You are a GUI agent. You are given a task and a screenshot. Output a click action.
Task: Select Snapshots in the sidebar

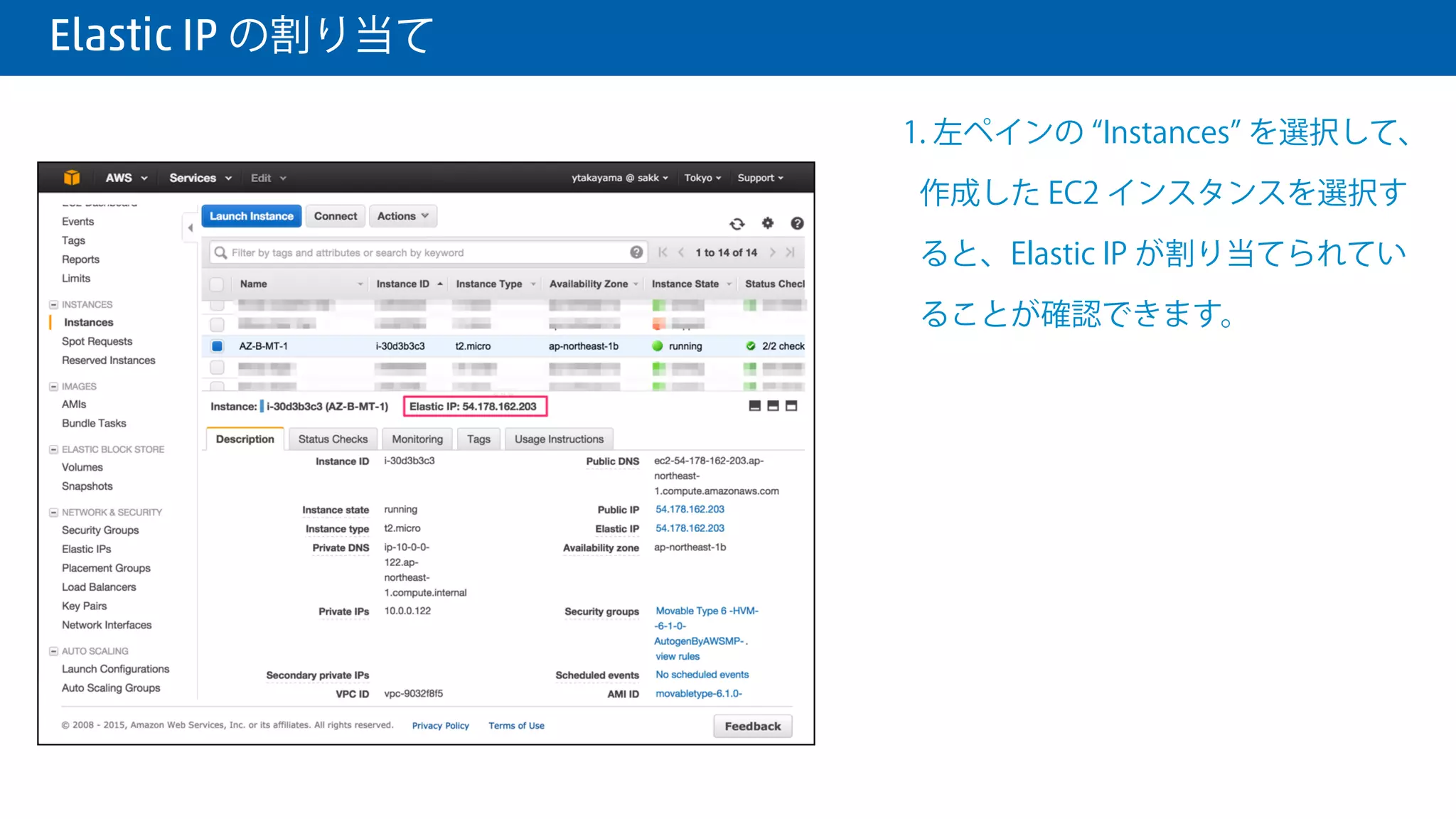pyautogui.click(x=87, y=486)
